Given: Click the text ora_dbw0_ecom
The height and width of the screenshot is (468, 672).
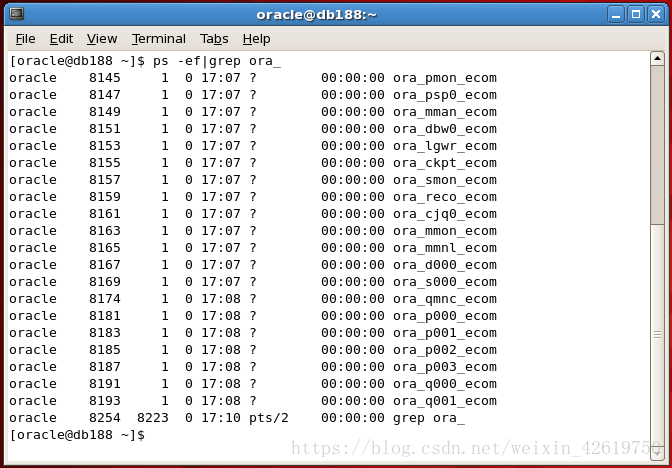Looking at the screenshot, I should click(x=445, y=129).
